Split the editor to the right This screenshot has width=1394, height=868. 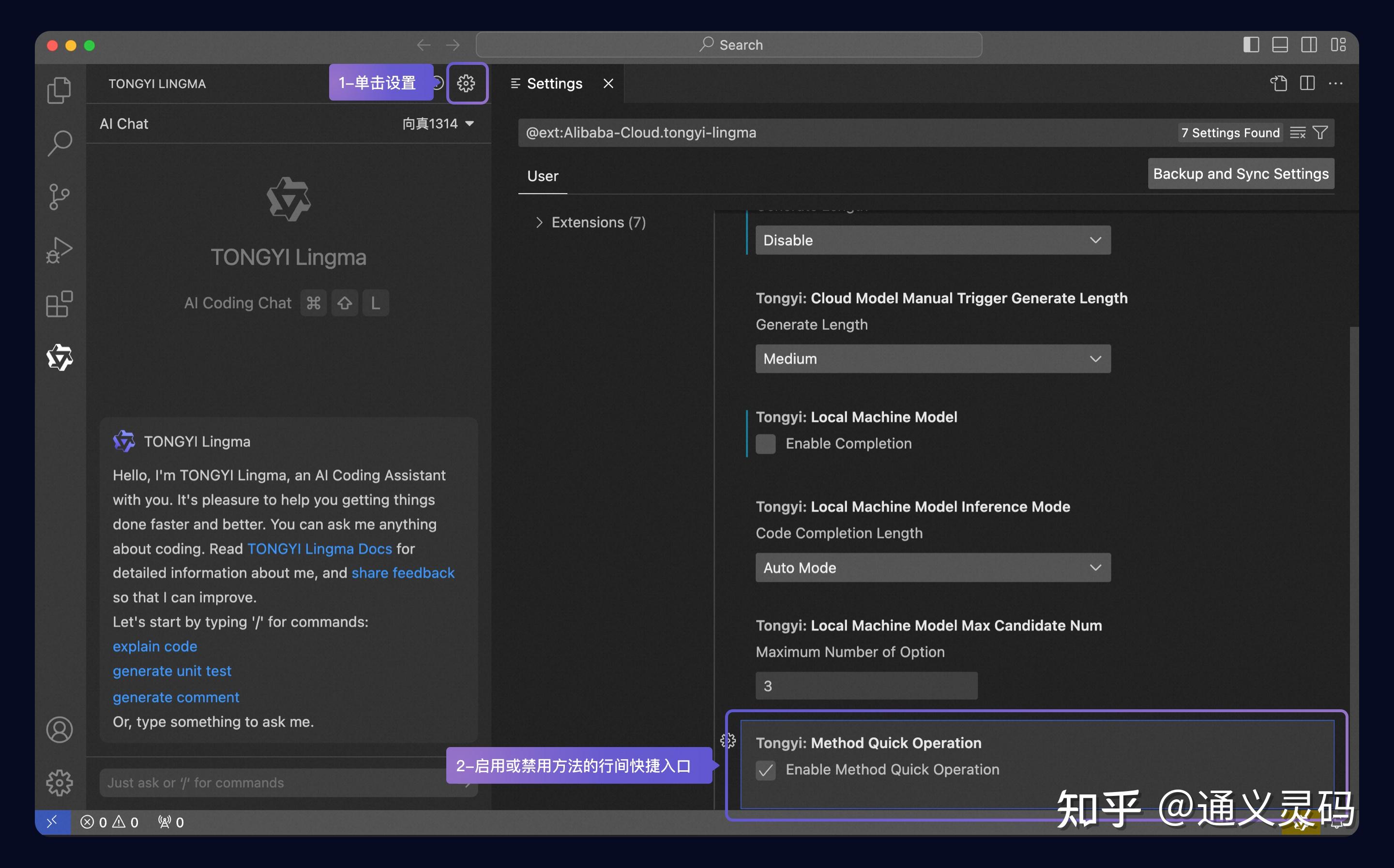tap(1307, 84)
